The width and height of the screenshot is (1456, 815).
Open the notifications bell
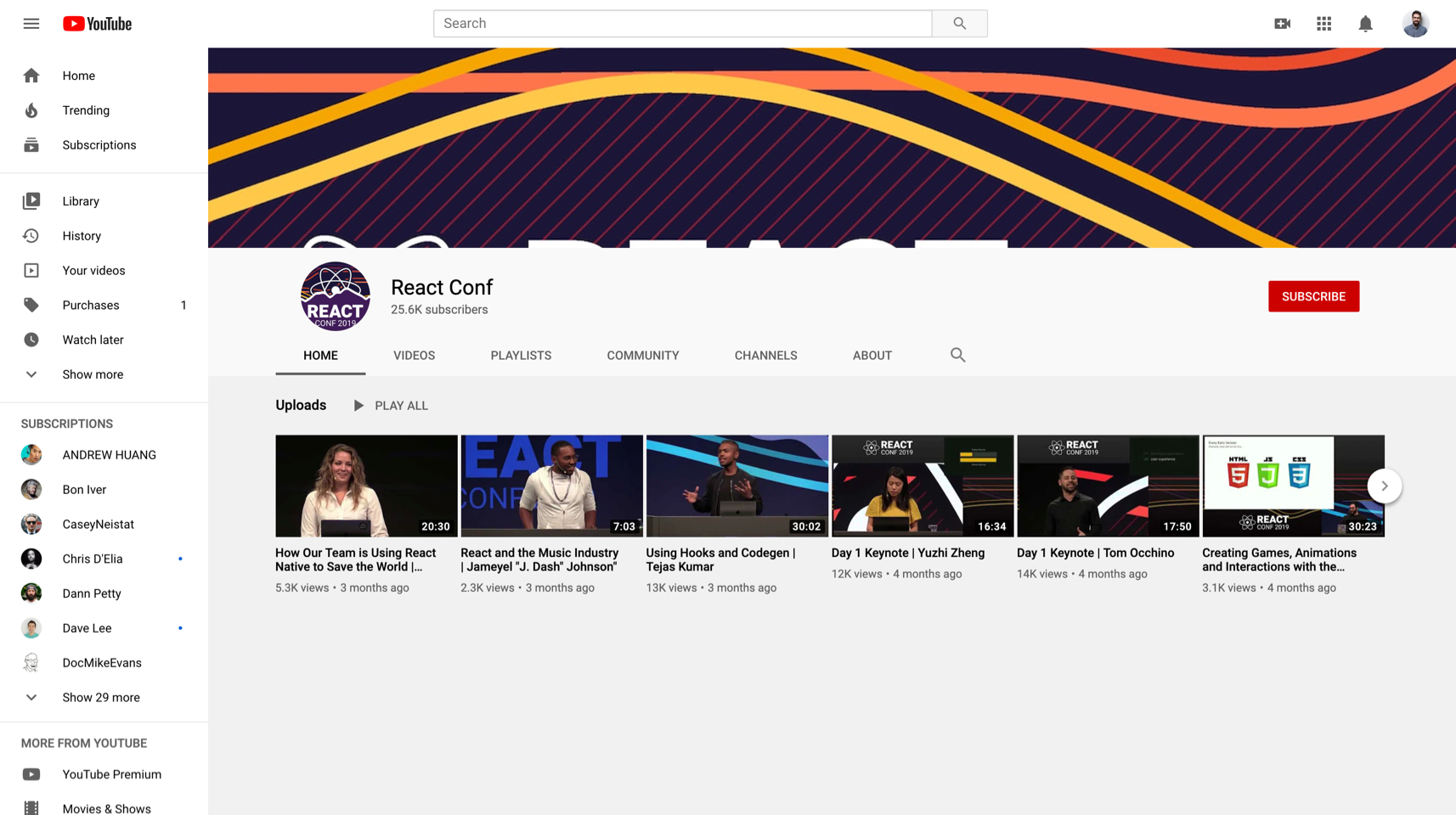[x=1365, y=24]
